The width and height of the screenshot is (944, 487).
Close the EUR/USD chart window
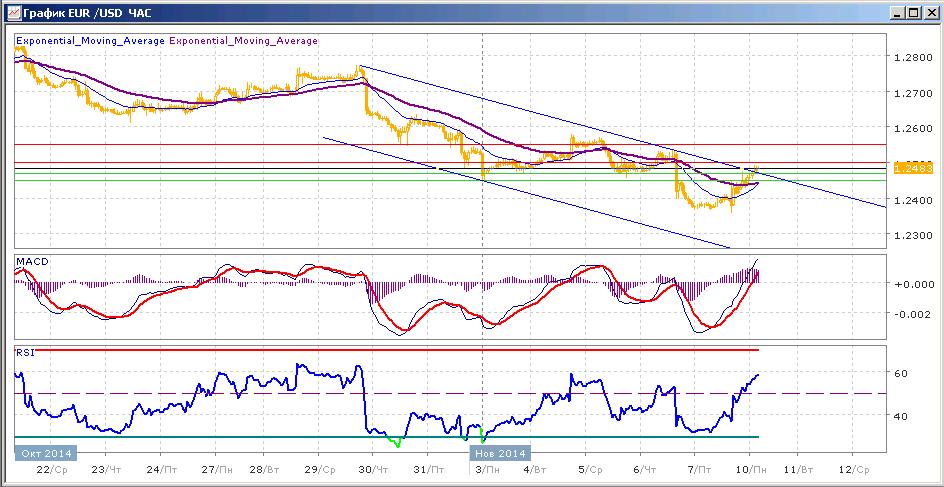click(x=930, y=12)
